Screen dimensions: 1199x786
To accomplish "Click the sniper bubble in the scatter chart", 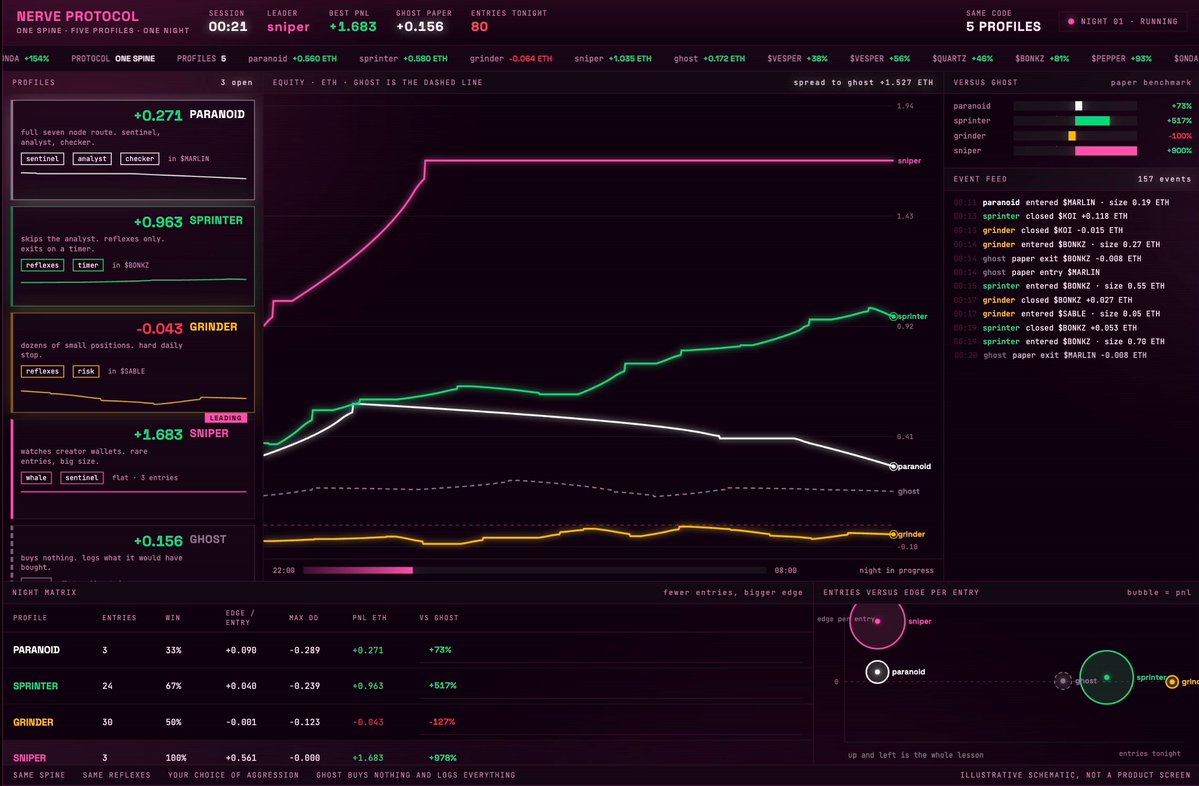I will [x=878, y=622].
